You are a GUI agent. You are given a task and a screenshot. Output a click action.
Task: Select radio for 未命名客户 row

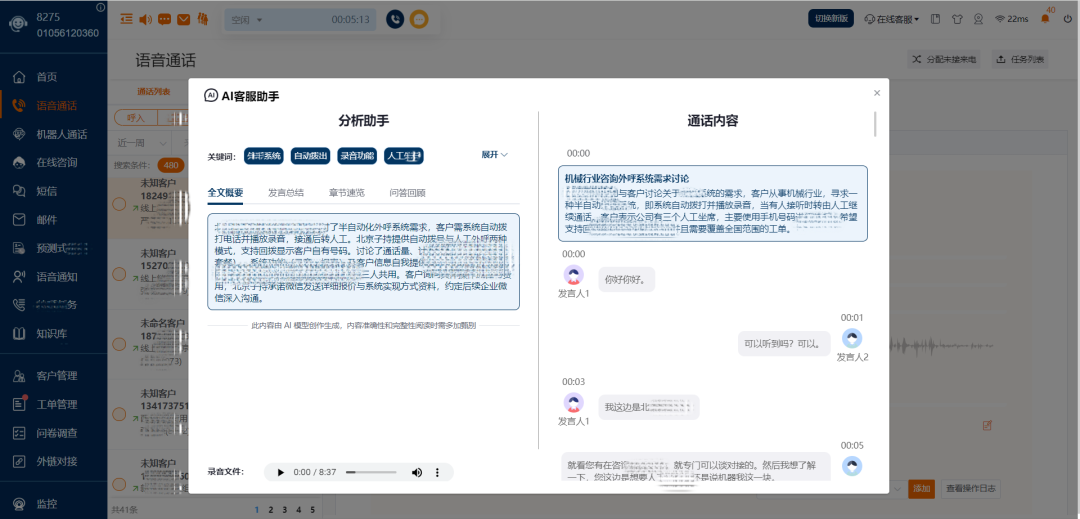tap(119, 343)
